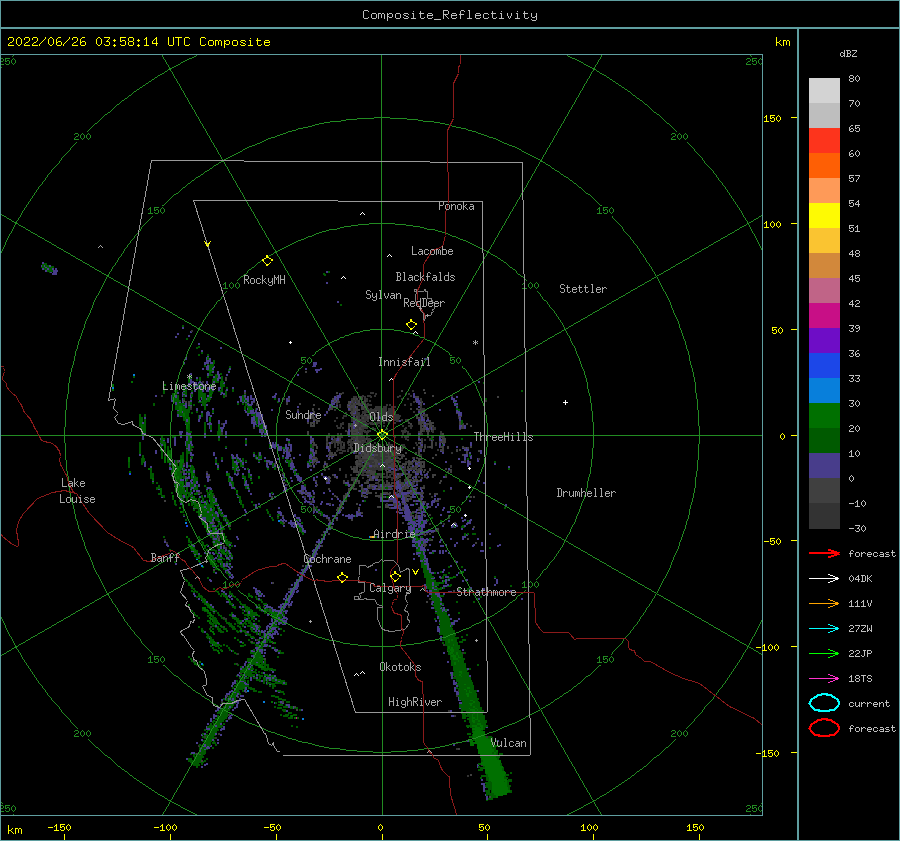The width and height of the screenshot is (900, 841).
Task: Click the green 22JP arrow in legend
Action: (824, 653)
